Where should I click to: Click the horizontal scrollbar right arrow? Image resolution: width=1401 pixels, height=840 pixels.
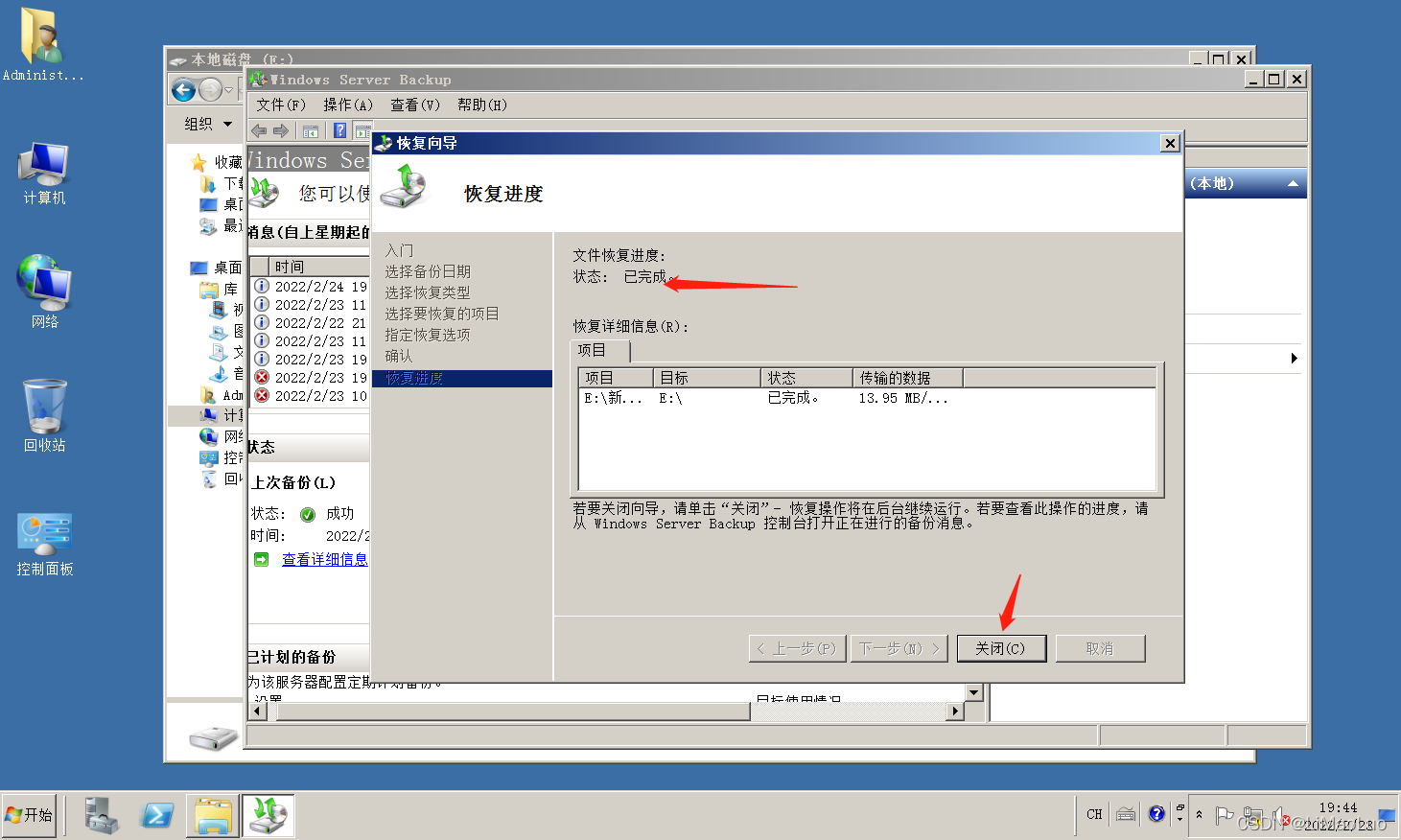click(954, 712)
